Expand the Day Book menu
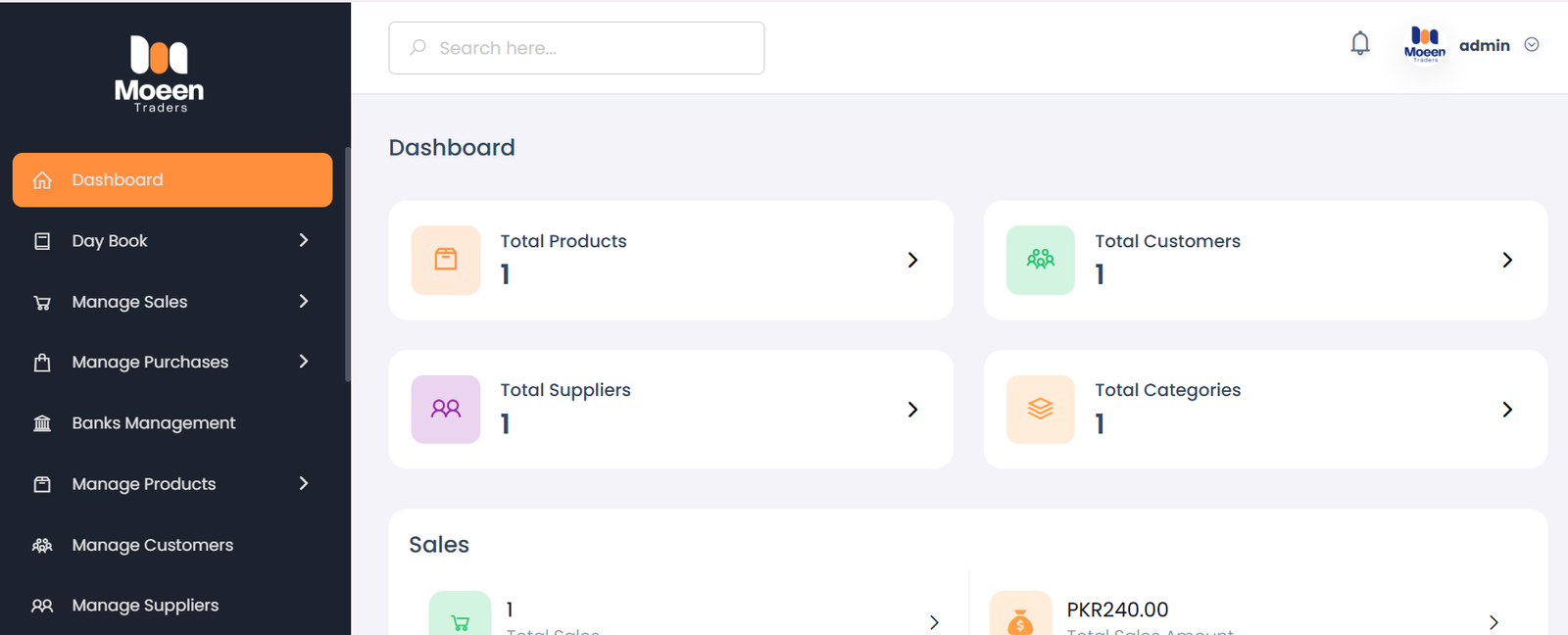The image size is (1568, 635). click(x=304, y=240)
